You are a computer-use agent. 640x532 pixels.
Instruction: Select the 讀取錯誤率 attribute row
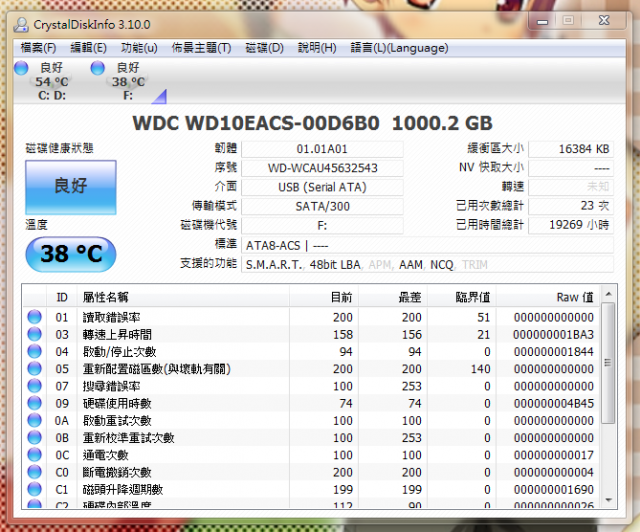click(x=311, y=317)
